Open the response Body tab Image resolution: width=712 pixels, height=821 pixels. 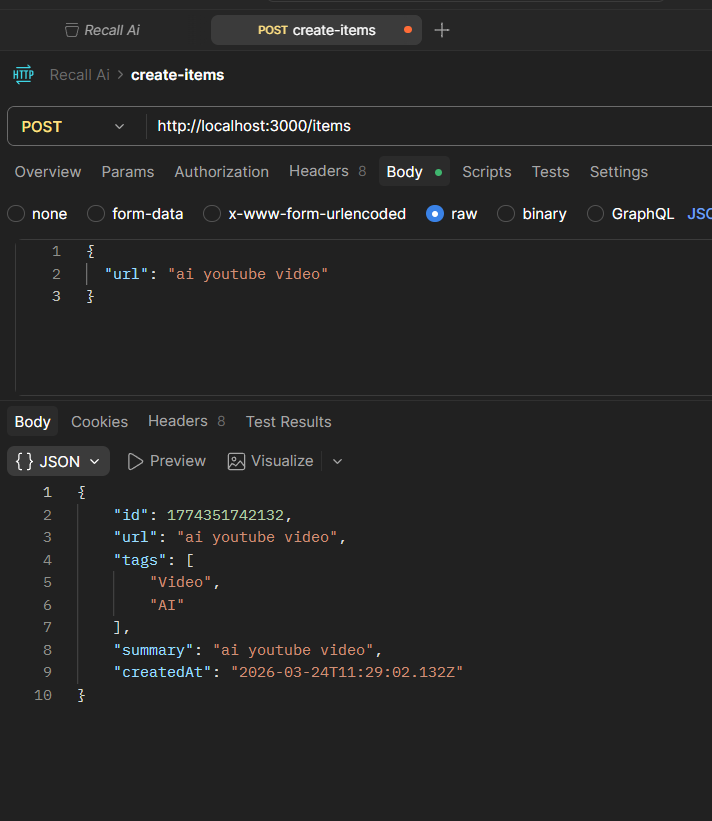click(x=32, y=421)
